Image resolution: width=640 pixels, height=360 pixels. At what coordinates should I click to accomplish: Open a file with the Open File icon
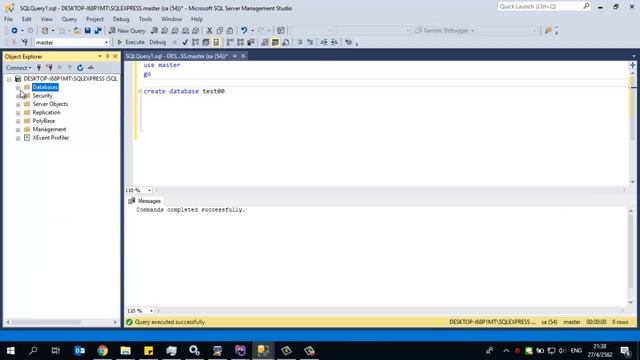(77, 31)
